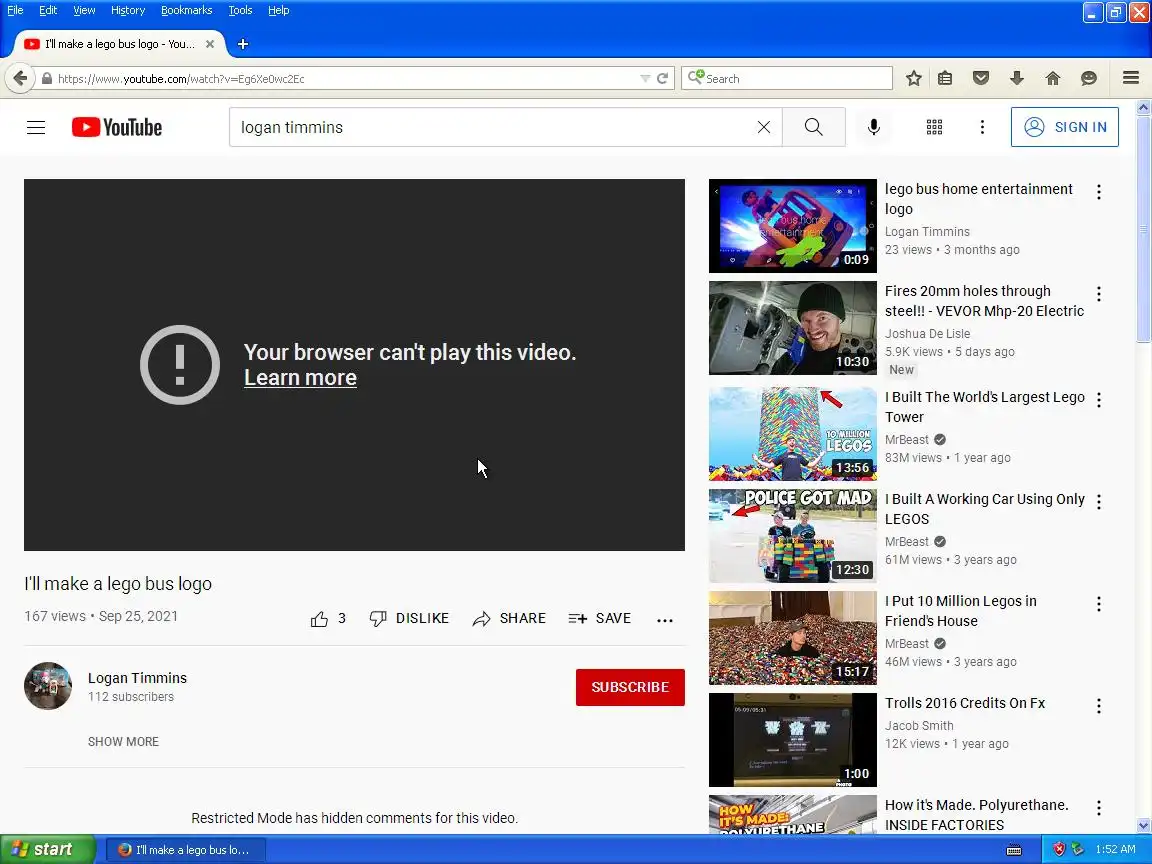Open the File menu
This screenshot has height=864, width=1152.
(x=15, y=10)
